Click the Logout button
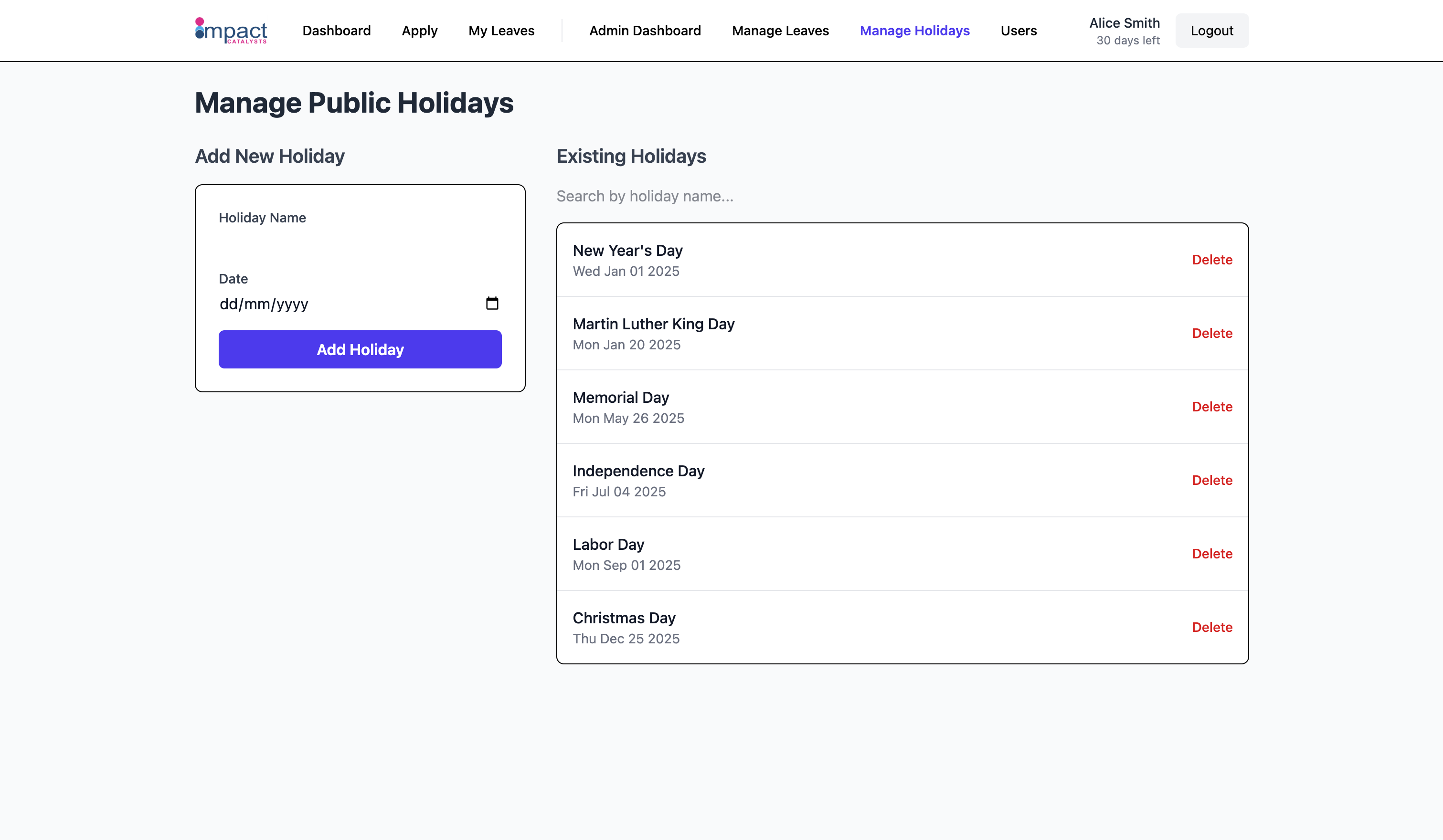Screen dimensions: 1443x840 click(1212, 31)
